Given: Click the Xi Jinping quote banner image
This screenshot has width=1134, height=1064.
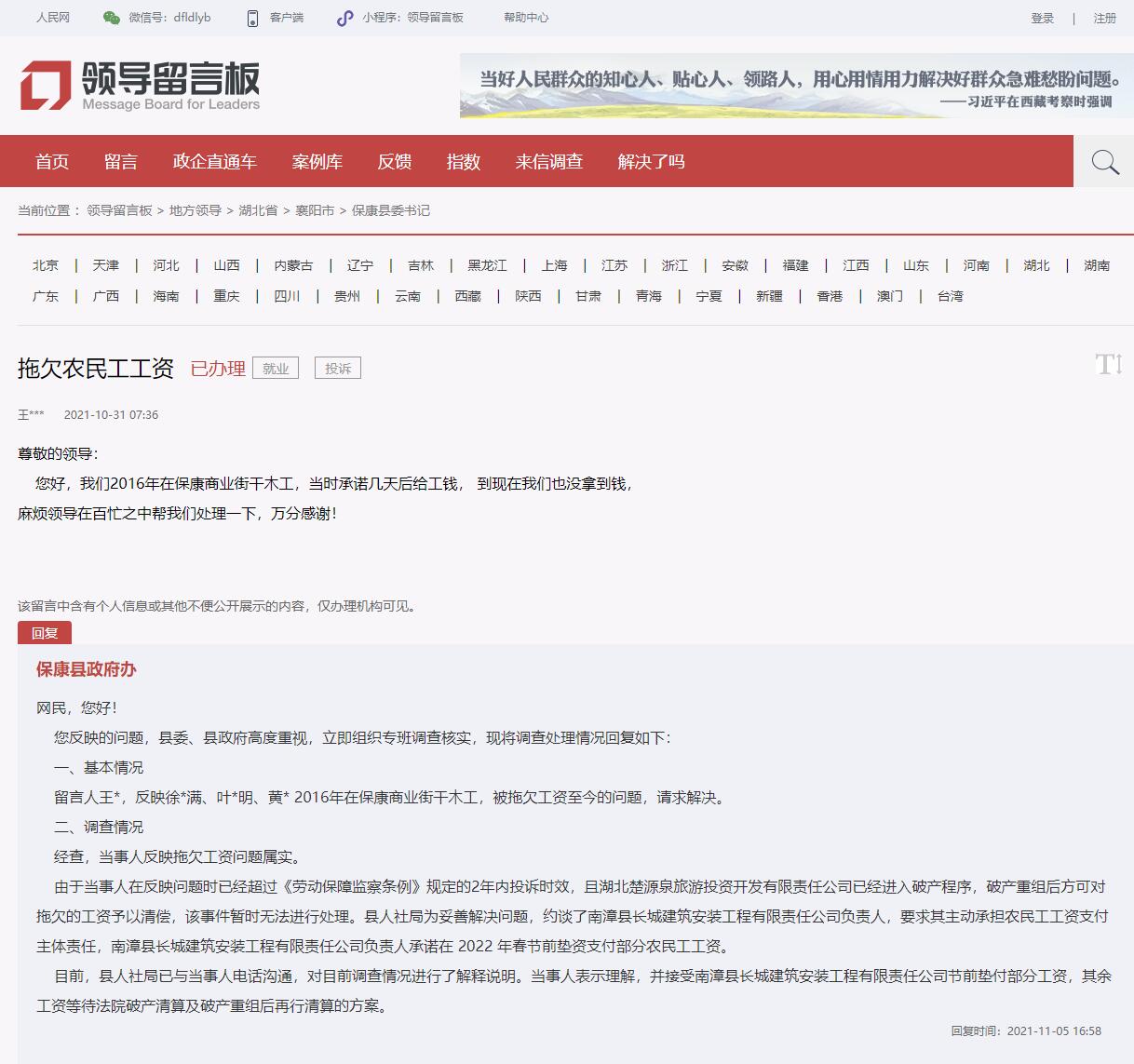Looking at the screenshot, I should pyautogui.click(x=796, y=86).
